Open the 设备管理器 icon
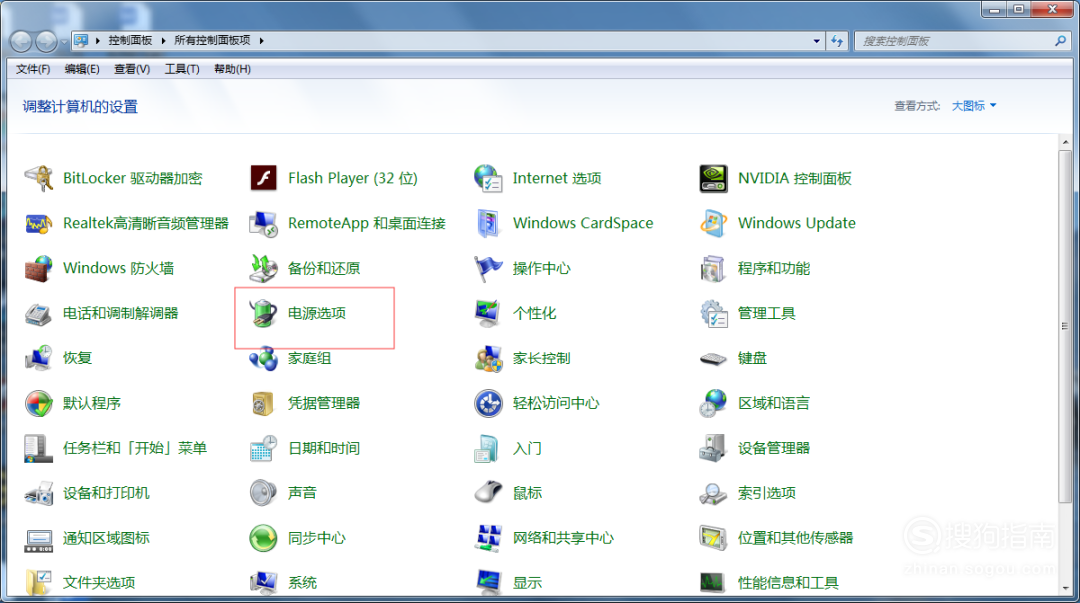The width and height of the screenshot is (1080, 603). tap(713, 448)
